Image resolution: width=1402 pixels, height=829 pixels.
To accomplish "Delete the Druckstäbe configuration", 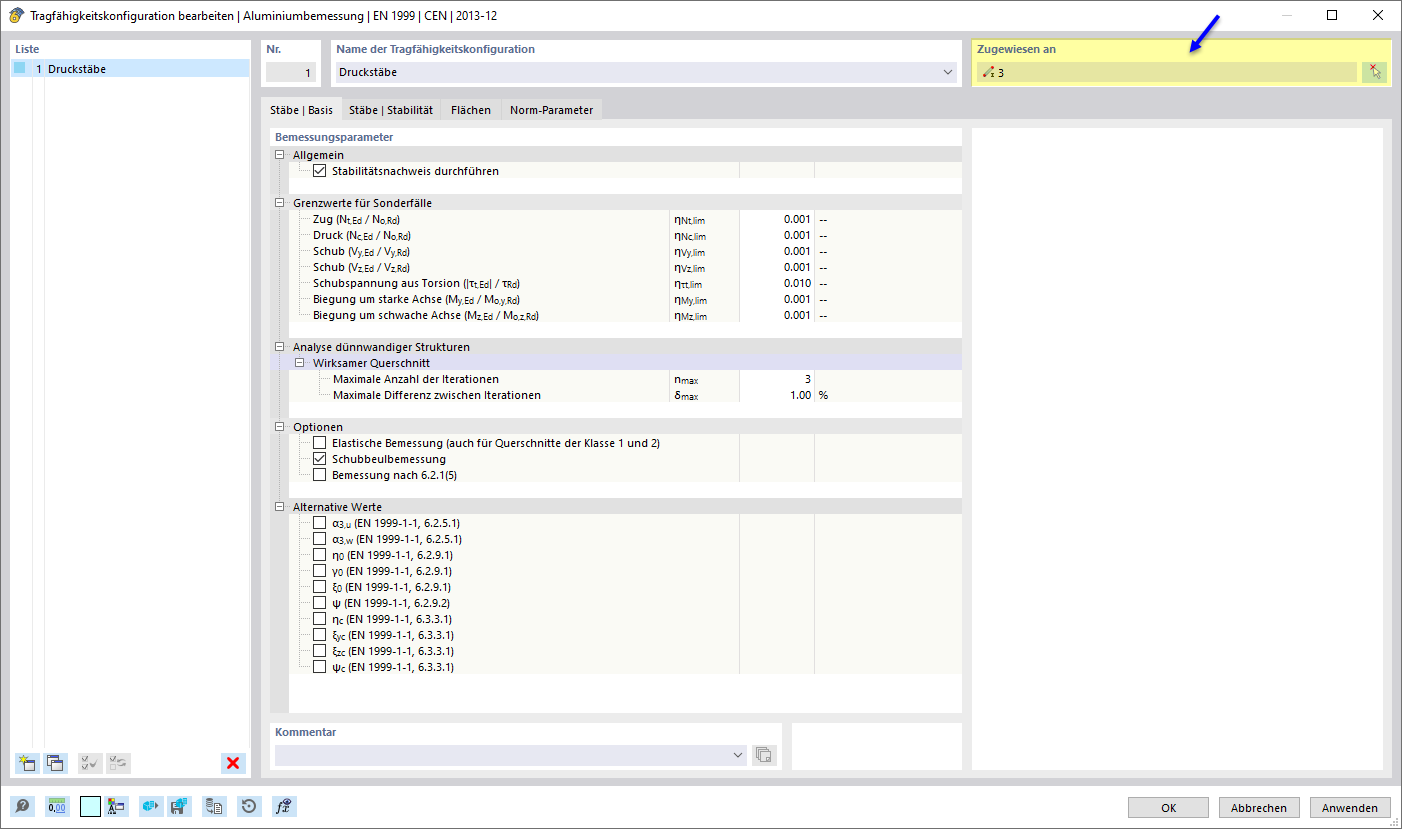I will click(x=232, y=763).
